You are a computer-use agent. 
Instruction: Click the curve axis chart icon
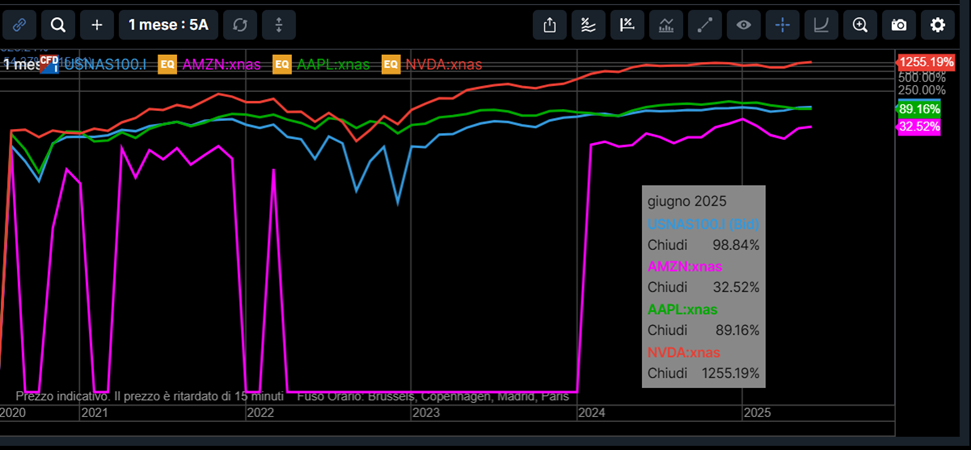(821, 25)
